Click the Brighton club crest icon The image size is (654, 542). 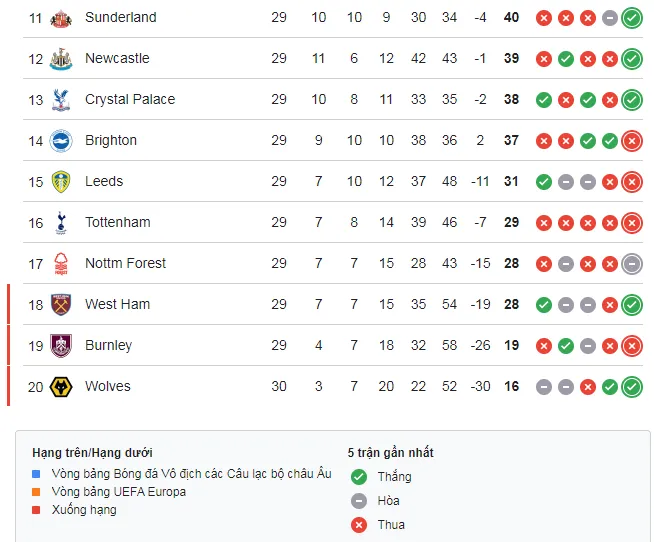coord(62,141)
